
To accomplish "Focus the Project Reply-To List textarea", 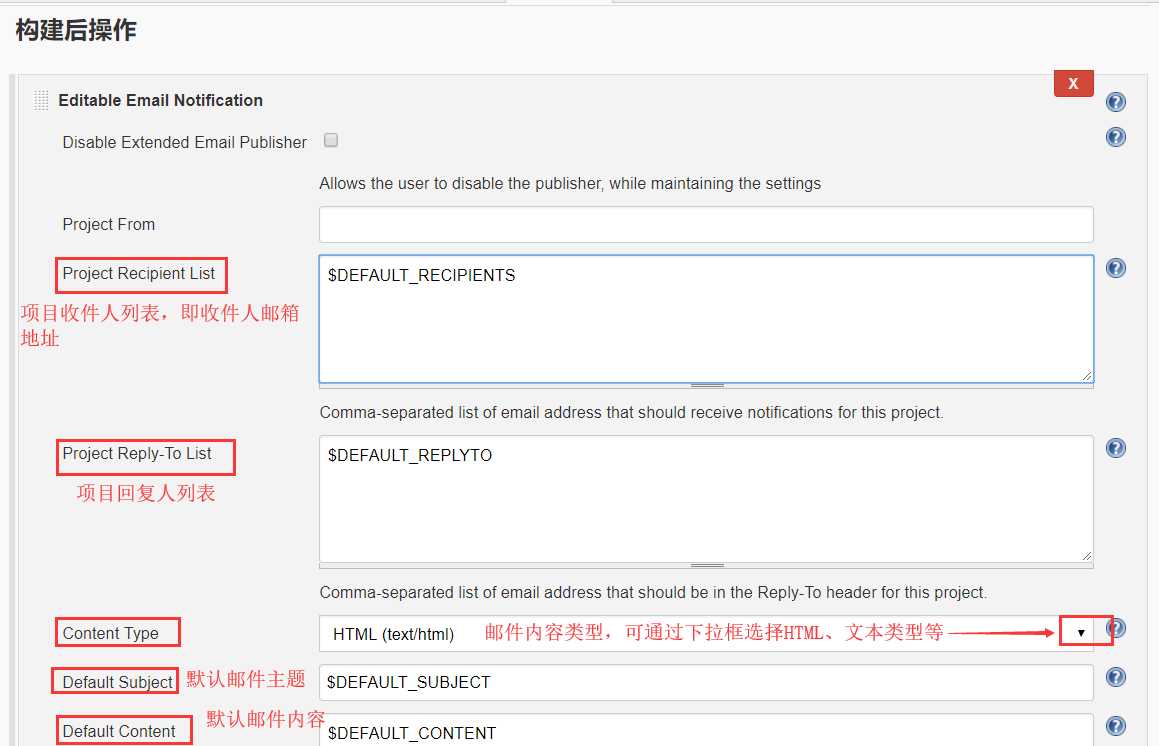I will pos(706,499).
